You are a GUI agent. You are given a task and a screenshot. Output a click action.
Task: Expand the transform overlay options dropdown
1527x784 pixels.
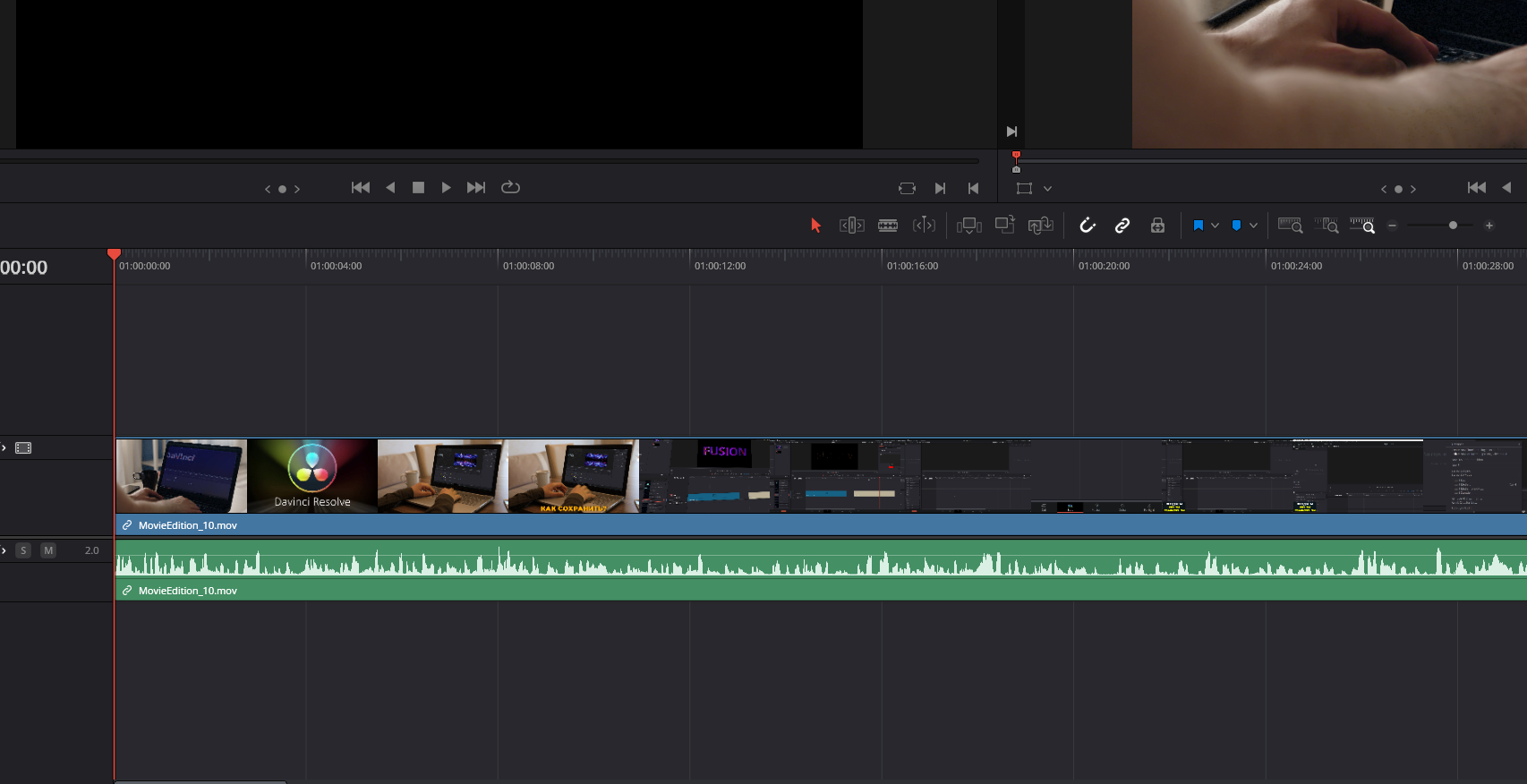coord(1047,189)
